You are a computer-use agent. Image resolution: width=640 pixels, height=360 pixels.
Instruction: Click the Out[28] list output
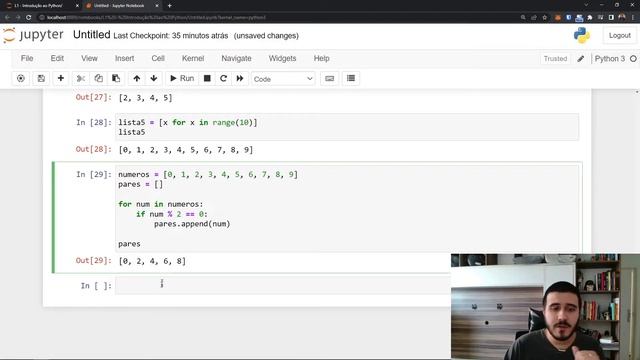186,150
